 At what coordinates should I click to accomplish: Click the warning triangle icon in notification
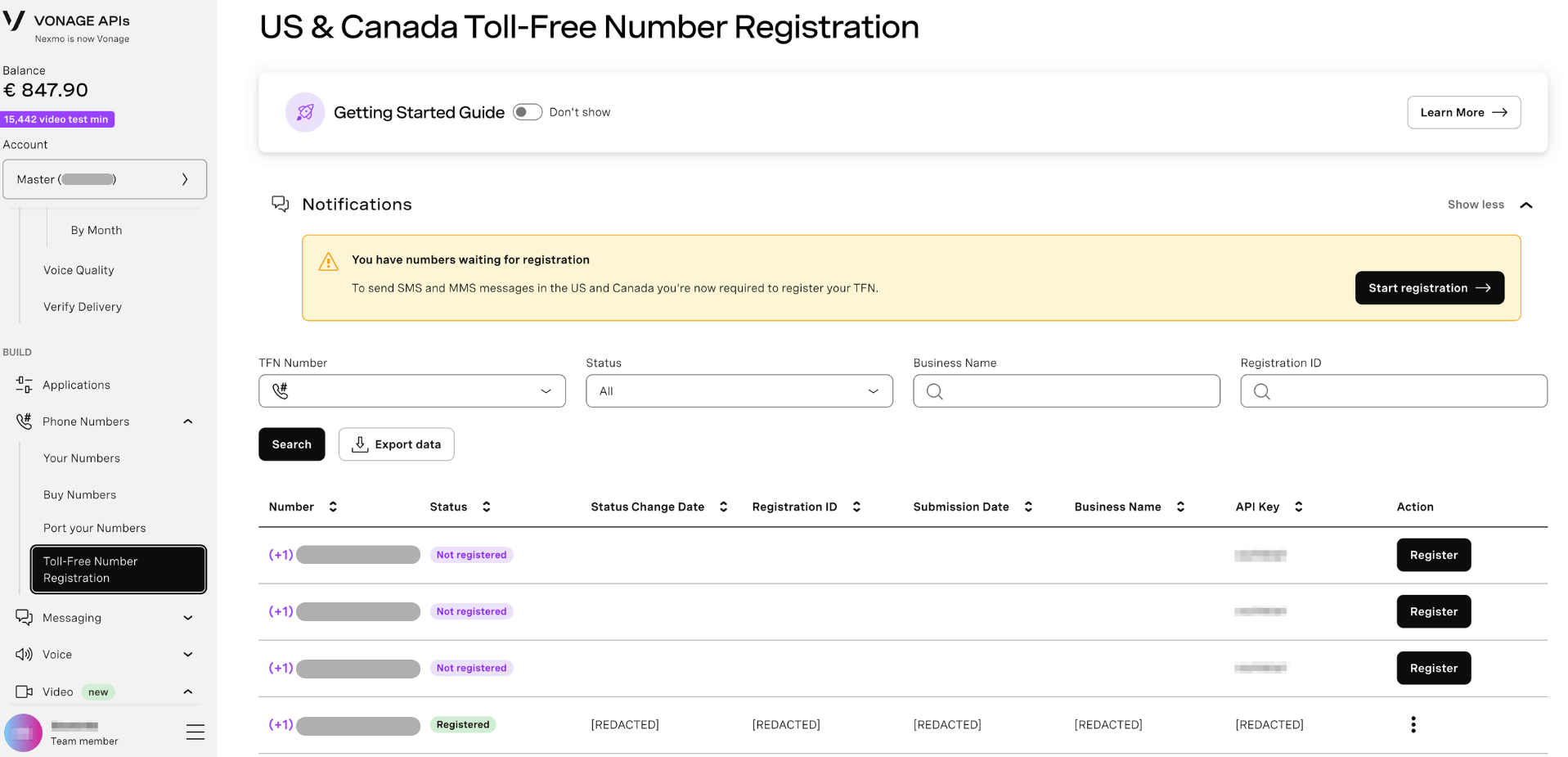coord(328,261)
